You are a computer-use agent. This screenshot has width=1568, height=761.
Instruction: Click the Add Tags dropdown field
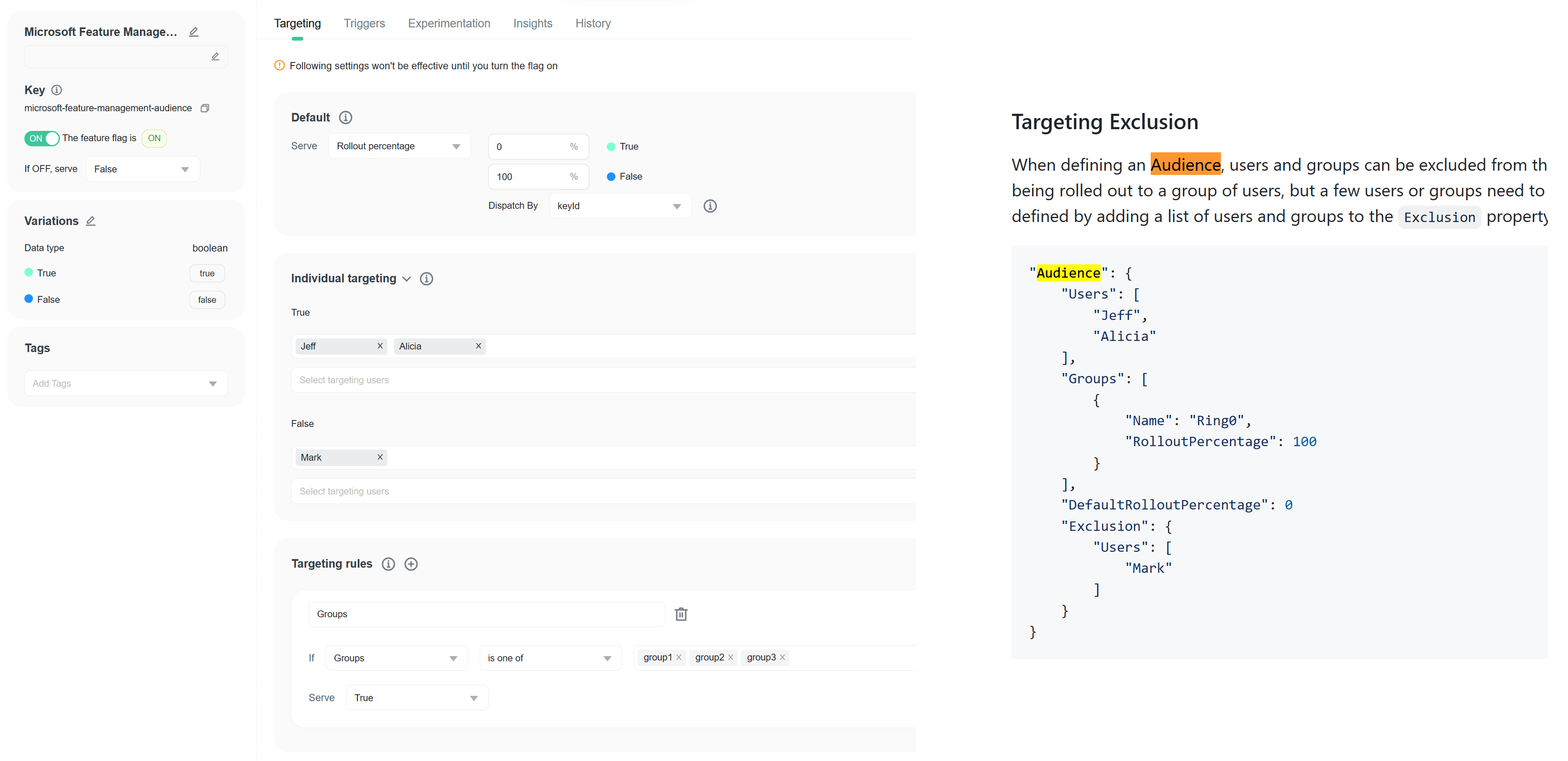click(125, 383)
